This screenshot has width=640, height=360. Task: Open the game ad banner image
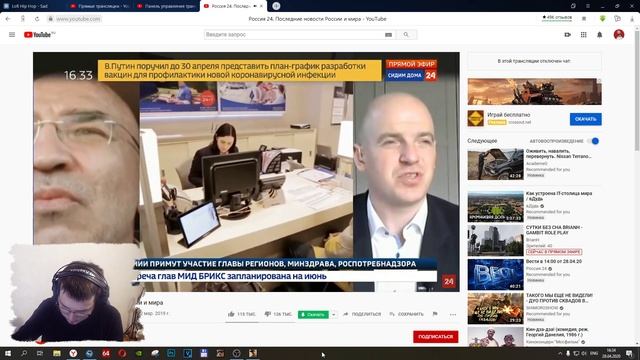[x=534, y=92]
